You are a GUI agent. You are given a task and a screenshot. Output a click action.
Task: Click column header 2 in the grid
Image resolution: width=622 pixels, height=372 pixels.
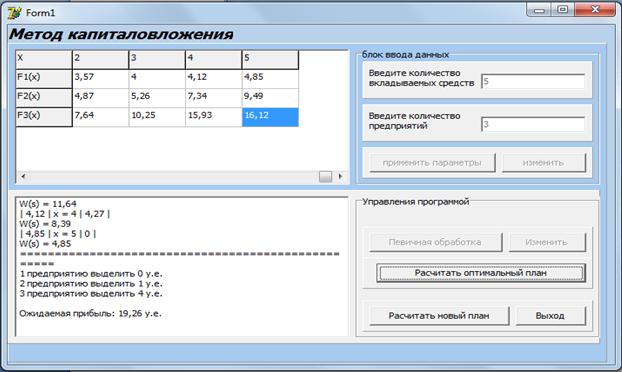coord(100,60)
